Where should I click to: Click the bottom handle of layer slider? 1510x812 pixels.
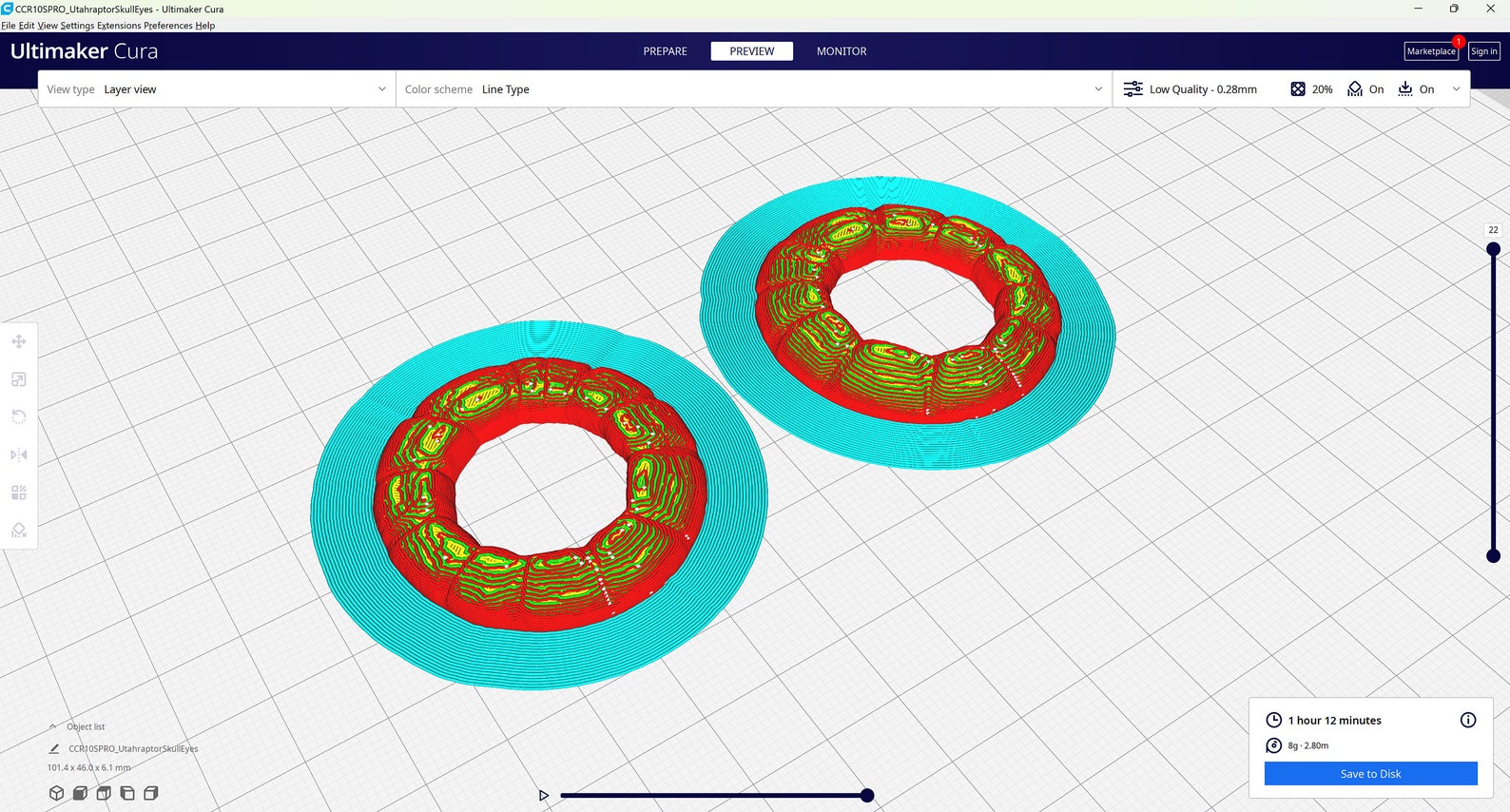pyautogui.click(x=1493, y=556)
